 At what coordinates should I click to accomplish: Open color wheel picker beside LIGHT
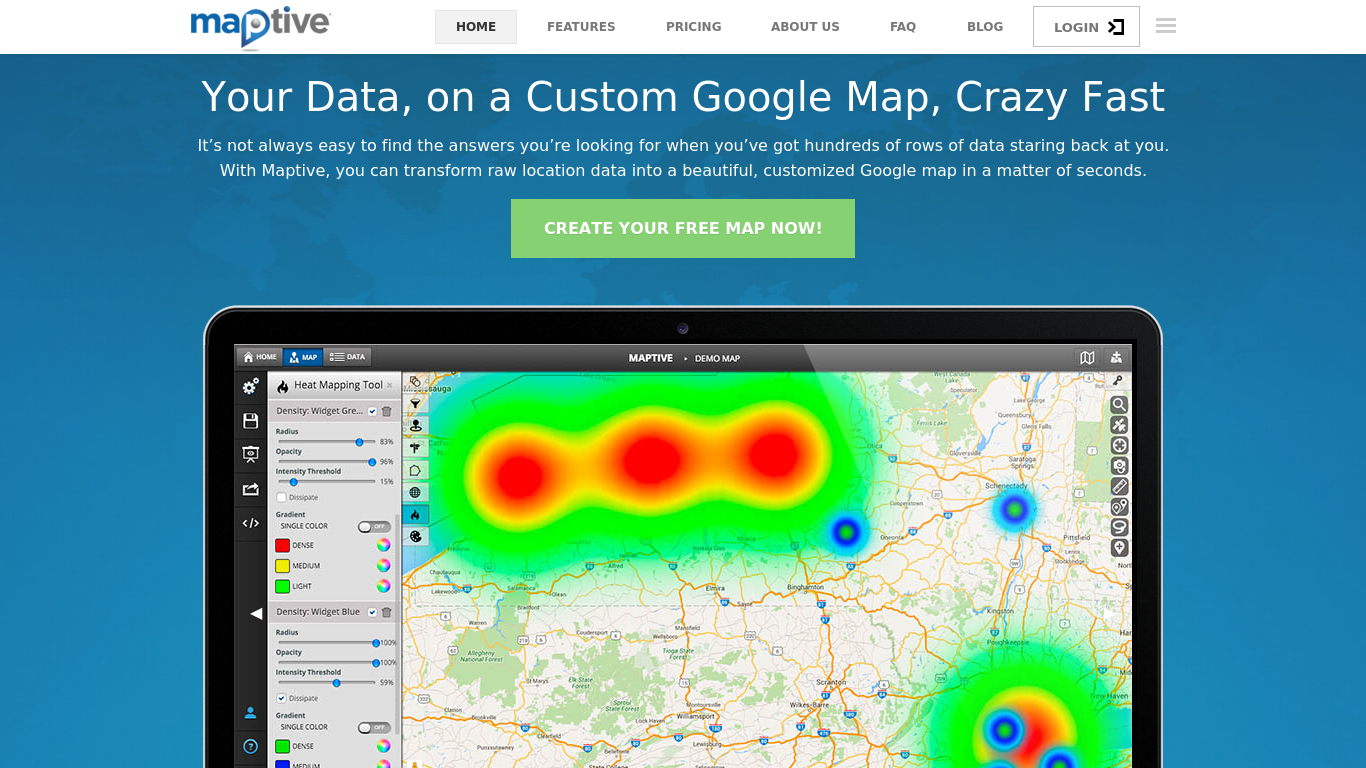click(383, 586)
